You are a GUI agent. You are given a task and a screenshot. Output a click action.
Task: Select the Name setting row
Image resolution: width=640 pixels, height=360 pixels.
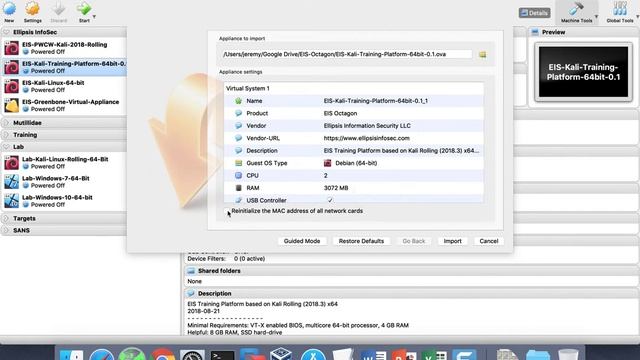click(x=354, y=101)
